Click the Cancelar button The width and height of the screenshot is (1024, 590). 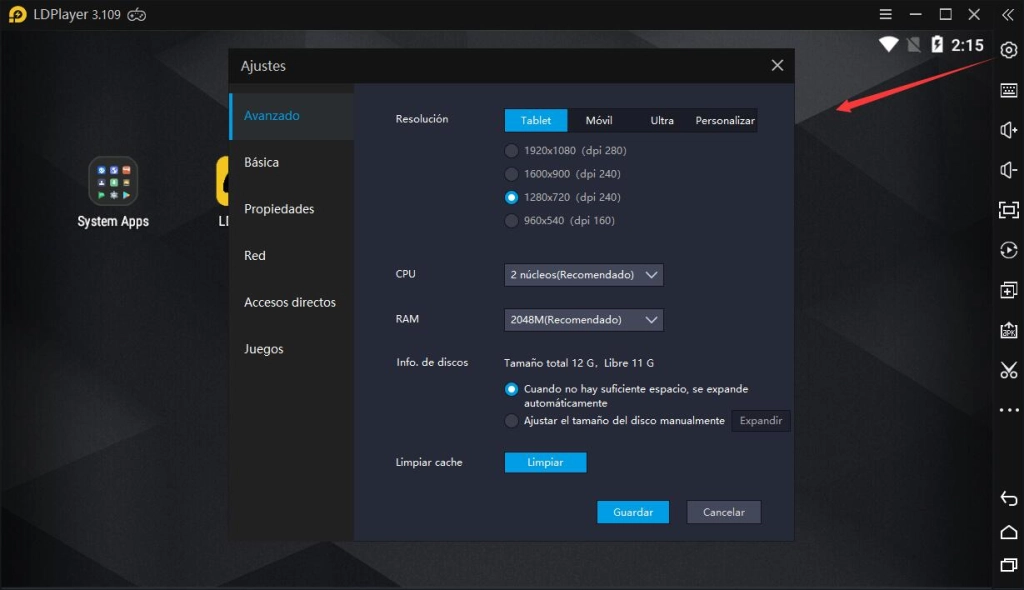tap(724, 512)
